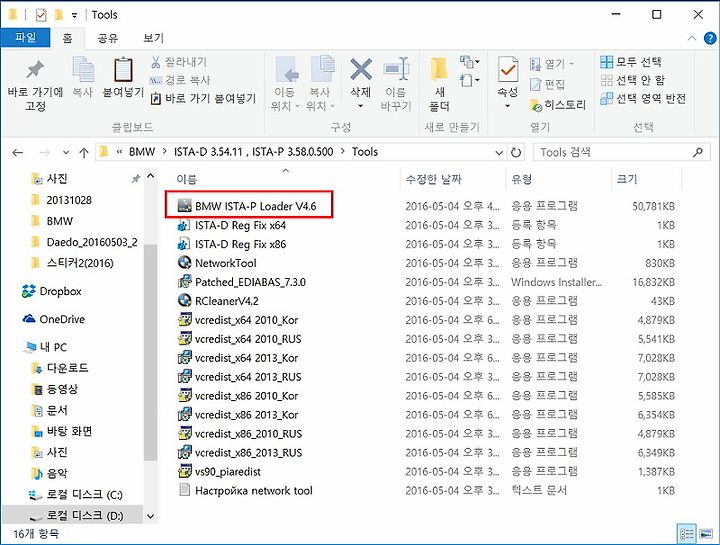Sort by Name column header
Viewport: 720px width, 545px height.
(186, 179)
